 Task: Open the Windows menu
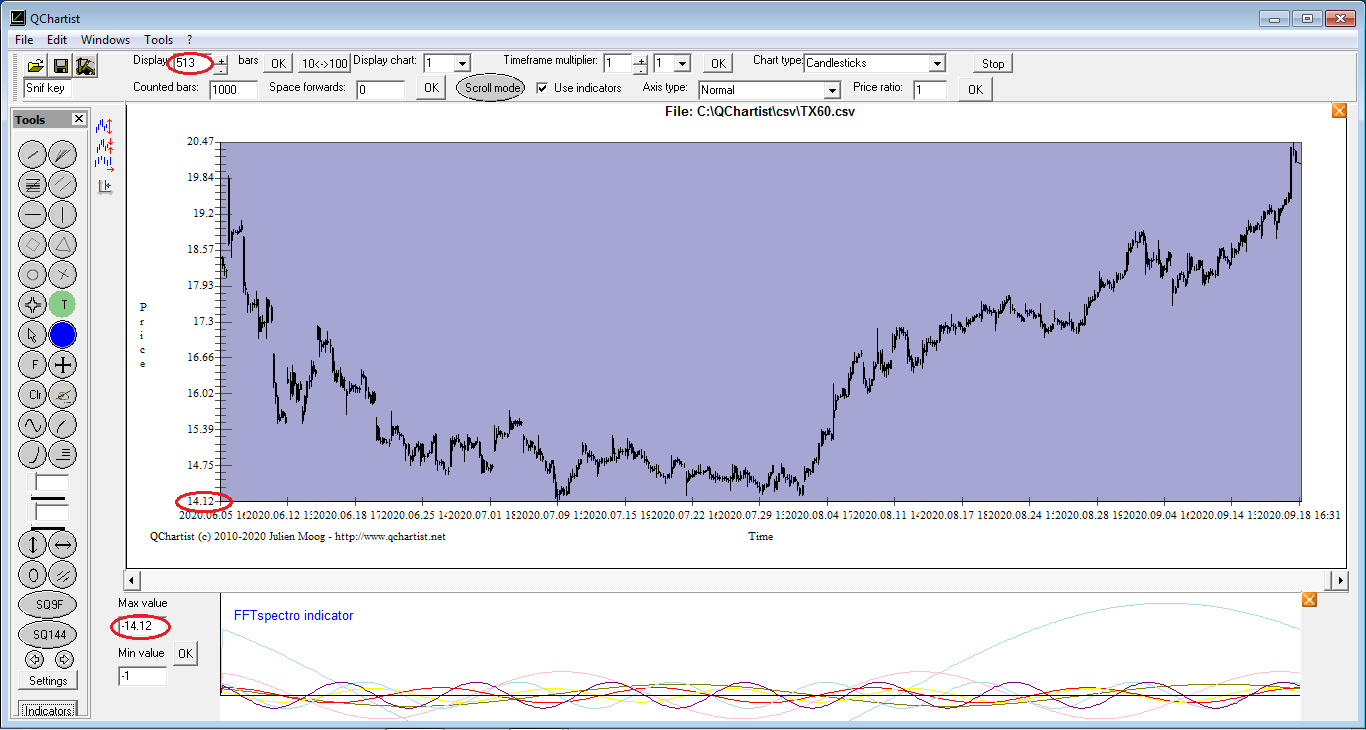click(x=105, y=40)
